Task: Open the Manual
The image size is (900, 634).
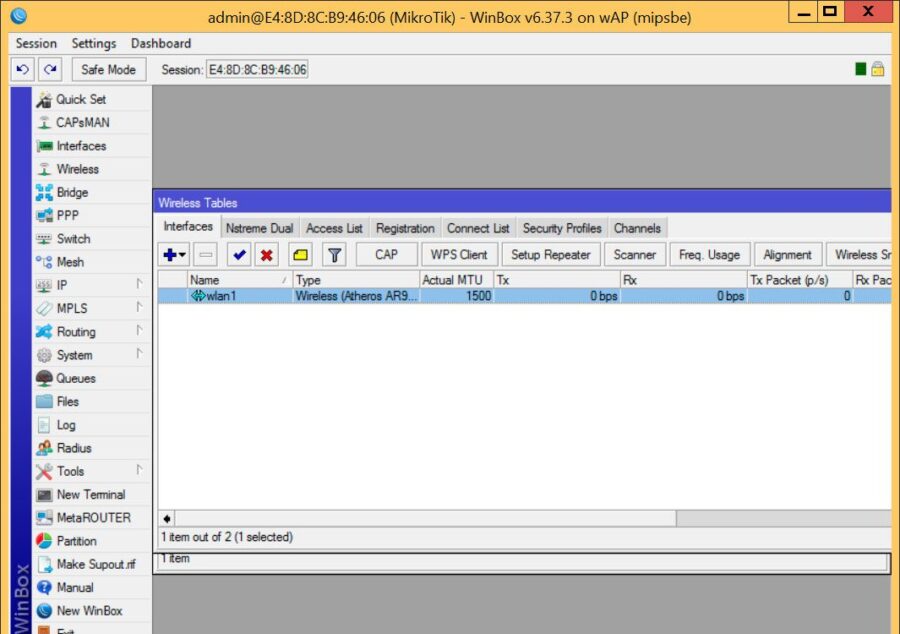Action: [92, 588]
